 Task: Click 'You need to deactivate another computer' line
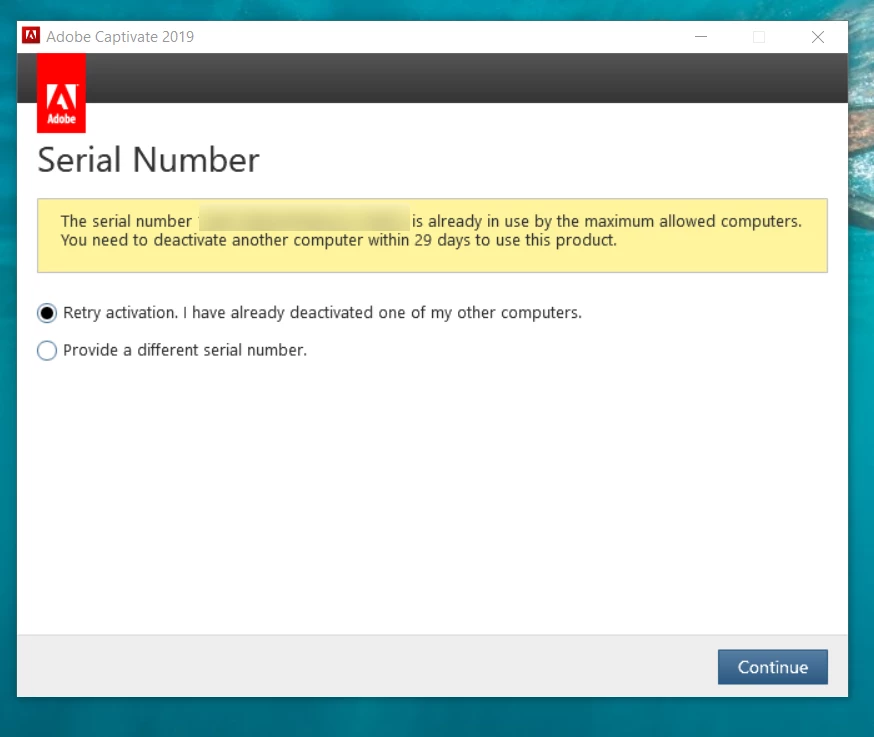339,240
